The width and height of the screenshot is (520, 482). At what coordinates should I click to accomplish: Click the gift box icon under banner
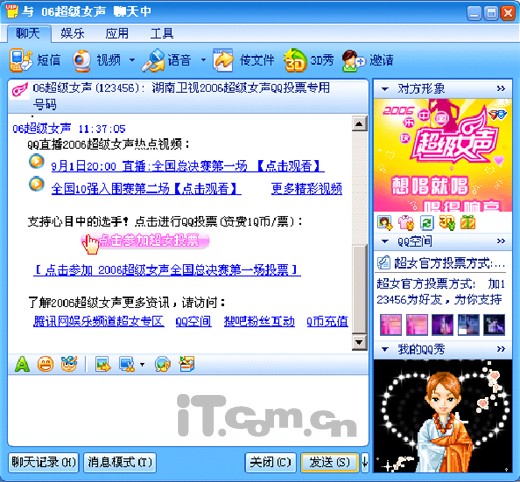point(468,223)
